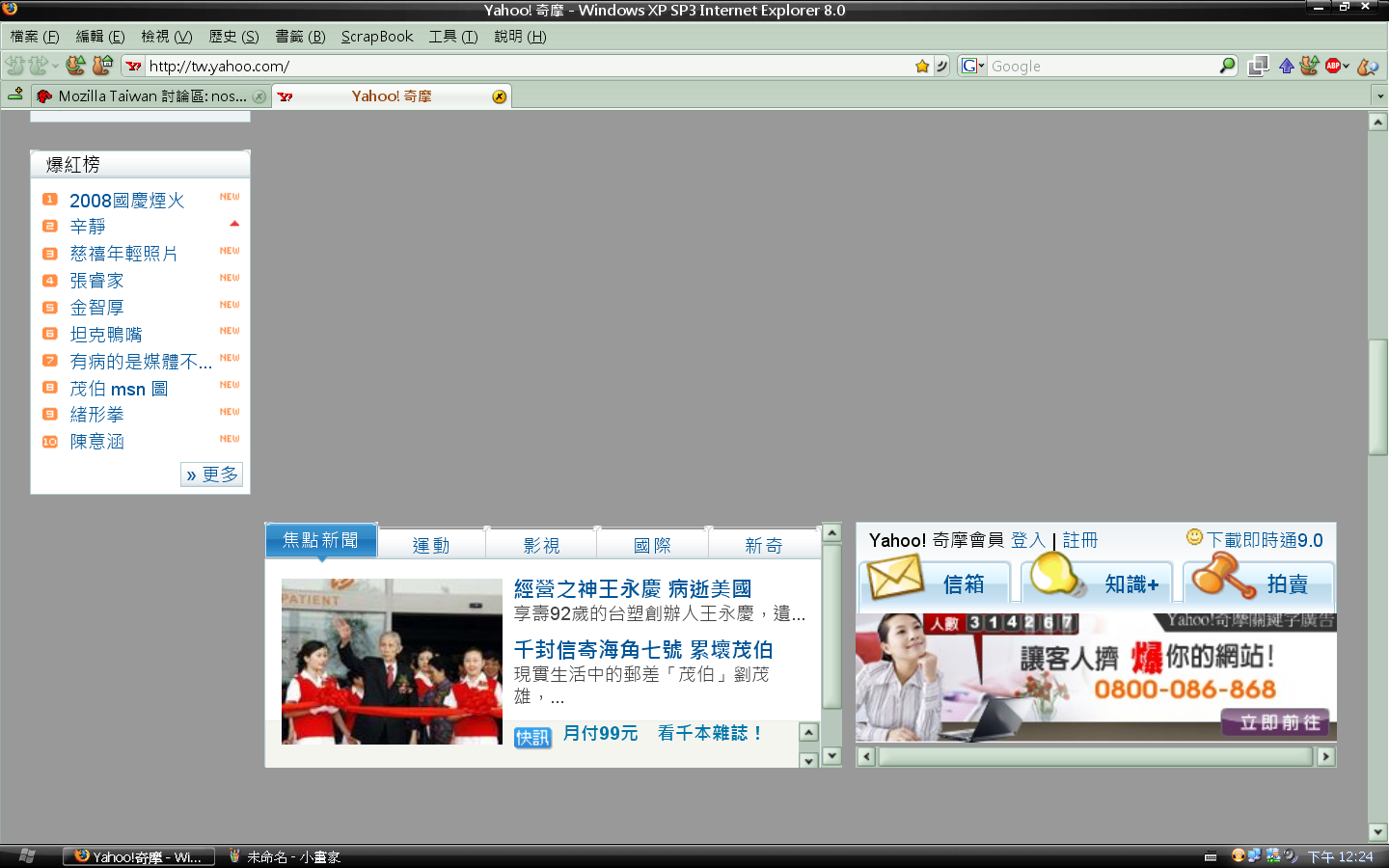Screen dimensions: 1389x868
Task: Click the green magnifier search icon
Action: tap(1227, 66)
